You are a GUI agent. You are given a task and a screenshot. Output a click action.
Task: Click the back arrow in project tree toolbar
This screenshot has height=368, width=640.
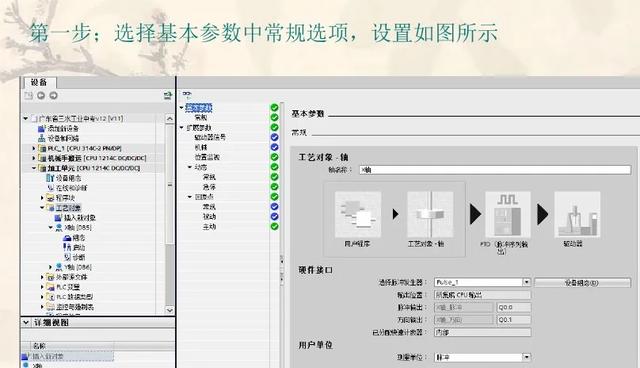[x=41, y=95]
